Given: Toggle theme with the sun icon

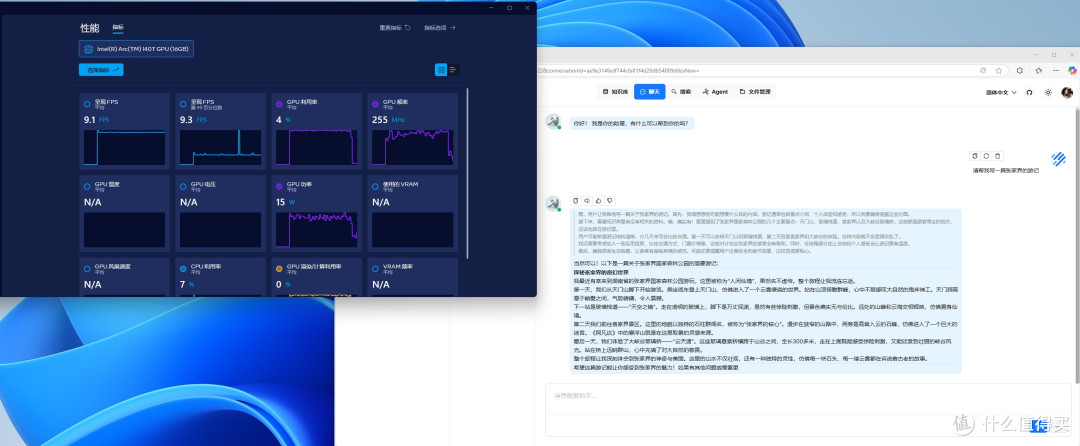Looking at the screenshot, I should pyautogui.click(x=1048, y=92).
